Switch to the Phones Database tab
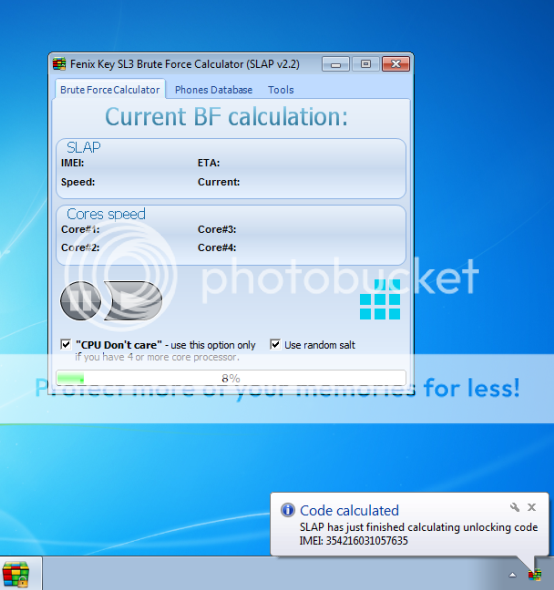The height and width of the screenshot is (590, 554). click(213, 90)
